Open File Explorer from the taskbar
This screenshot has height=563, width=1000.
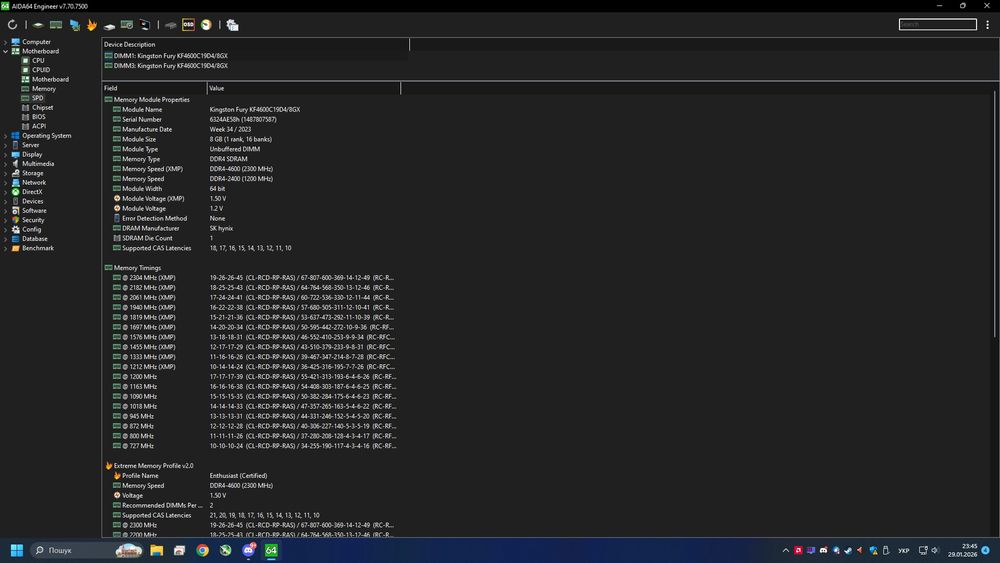click(156, 550)
